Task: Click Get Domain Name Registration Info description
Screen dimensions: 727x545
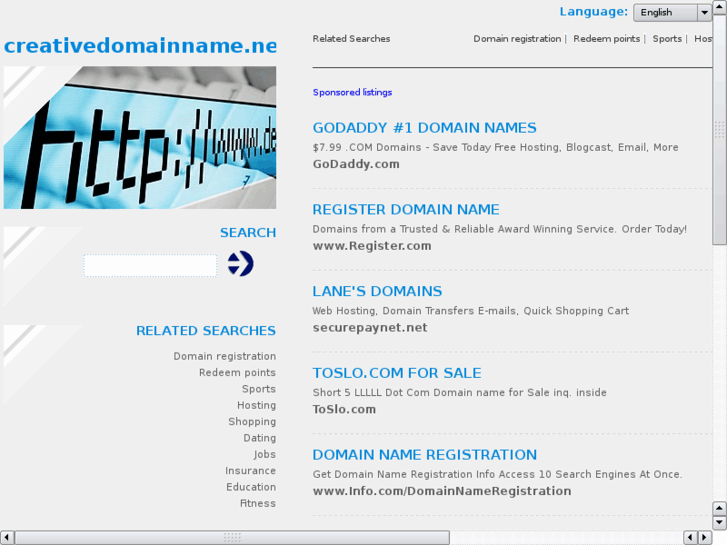Action: click(497, 474)
